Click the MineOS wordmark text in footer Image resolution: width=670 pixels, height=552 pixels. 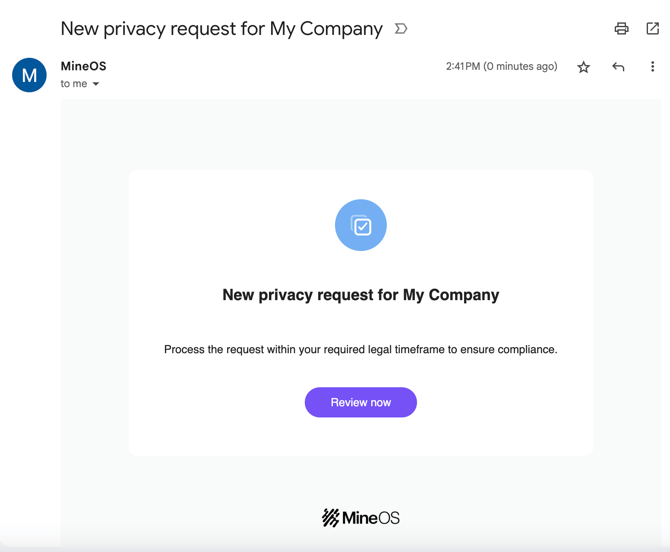pyautogui.click(x=371, y=517)
